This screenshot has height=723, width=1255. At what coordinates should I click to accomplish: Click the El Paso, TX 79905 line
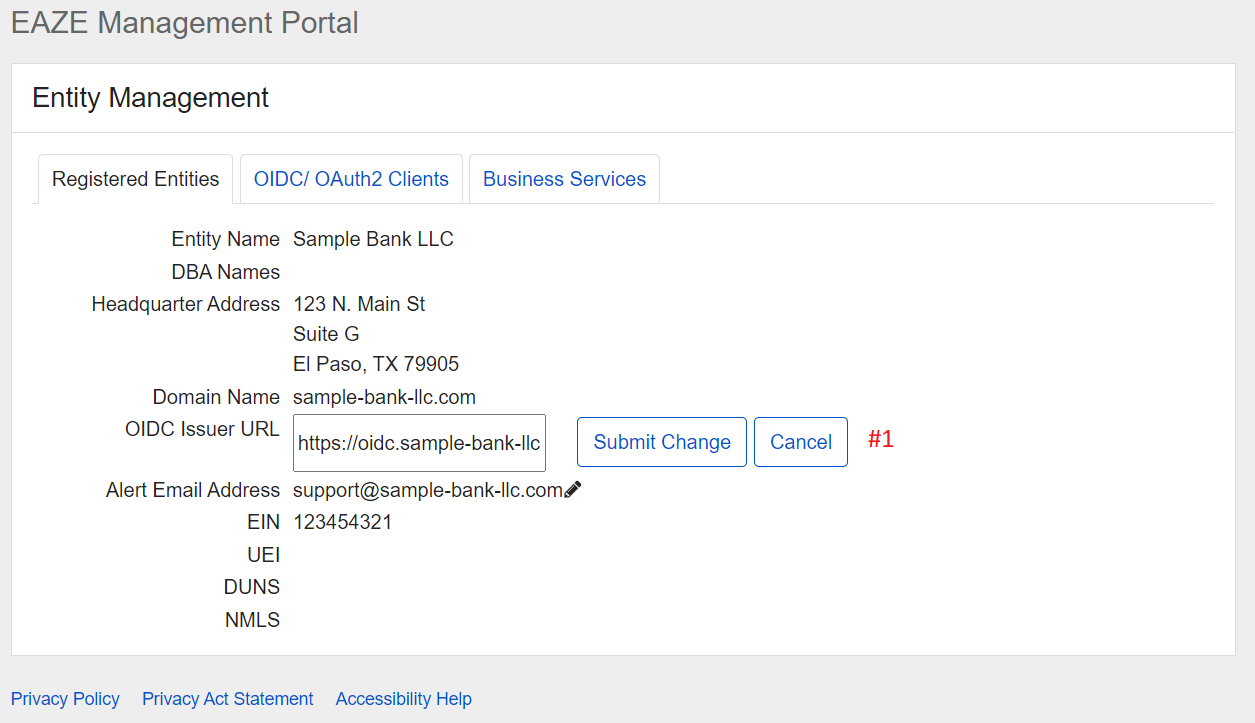(376, 364)
